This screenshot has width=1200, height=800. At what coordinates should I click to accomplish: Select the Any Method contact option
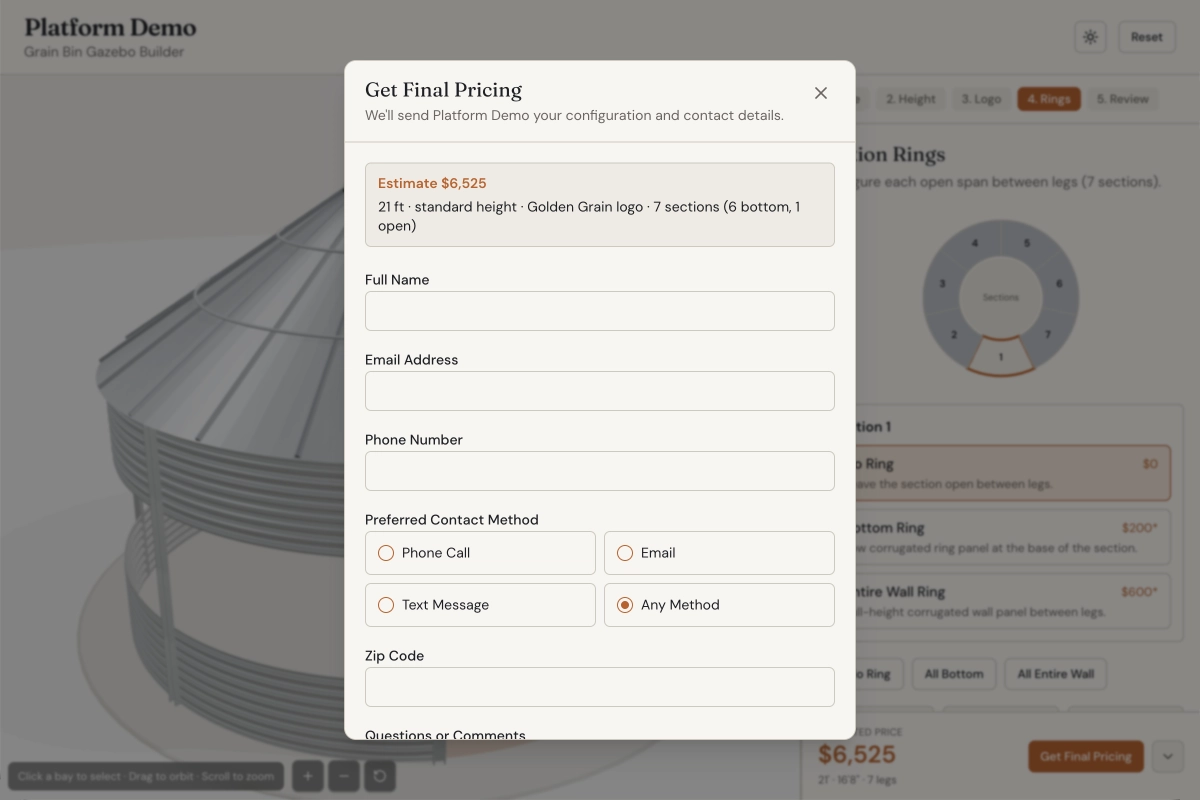point(719,605)
